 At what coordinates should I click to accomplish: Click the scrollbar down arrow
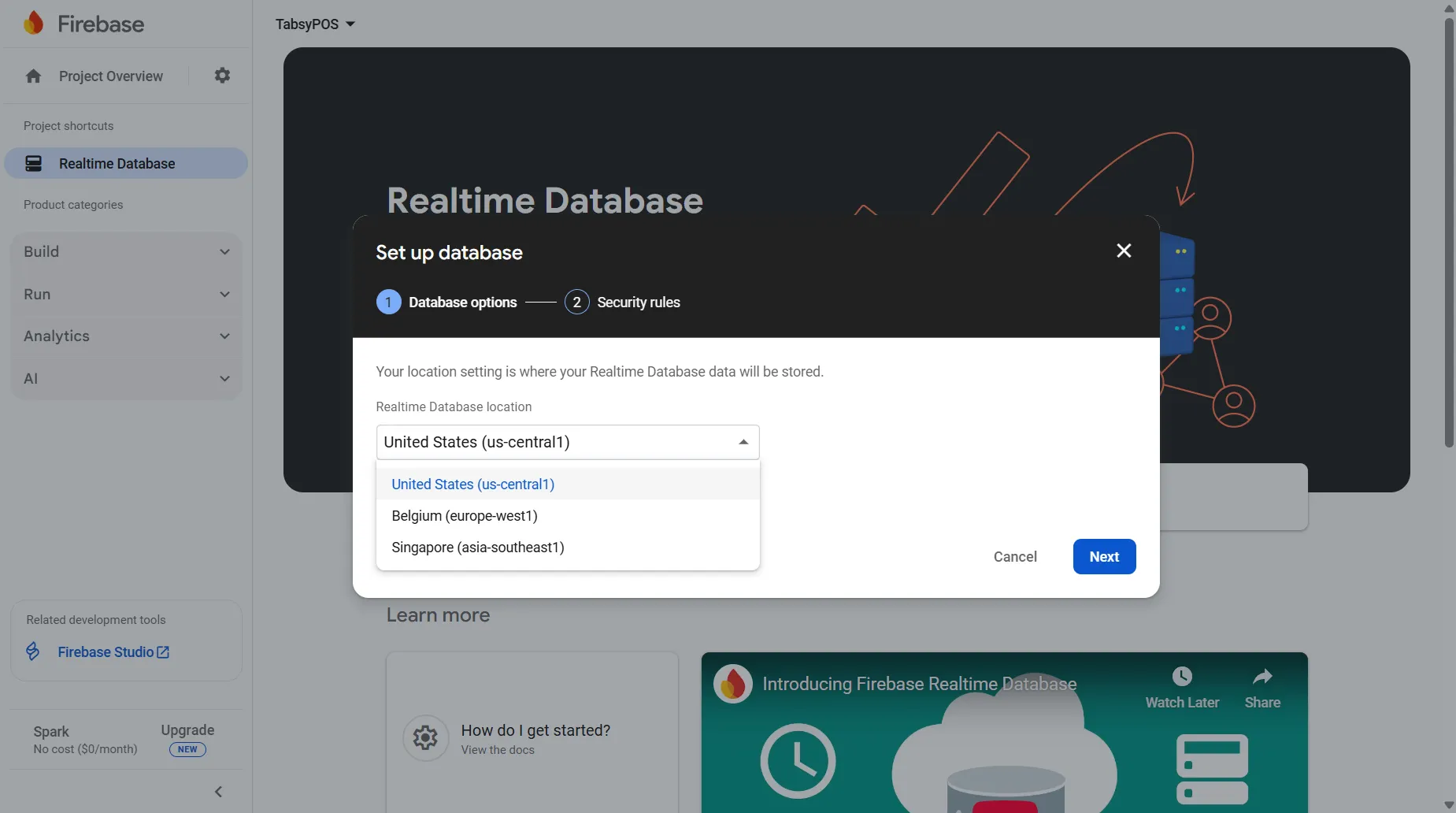pos(1449,805)
